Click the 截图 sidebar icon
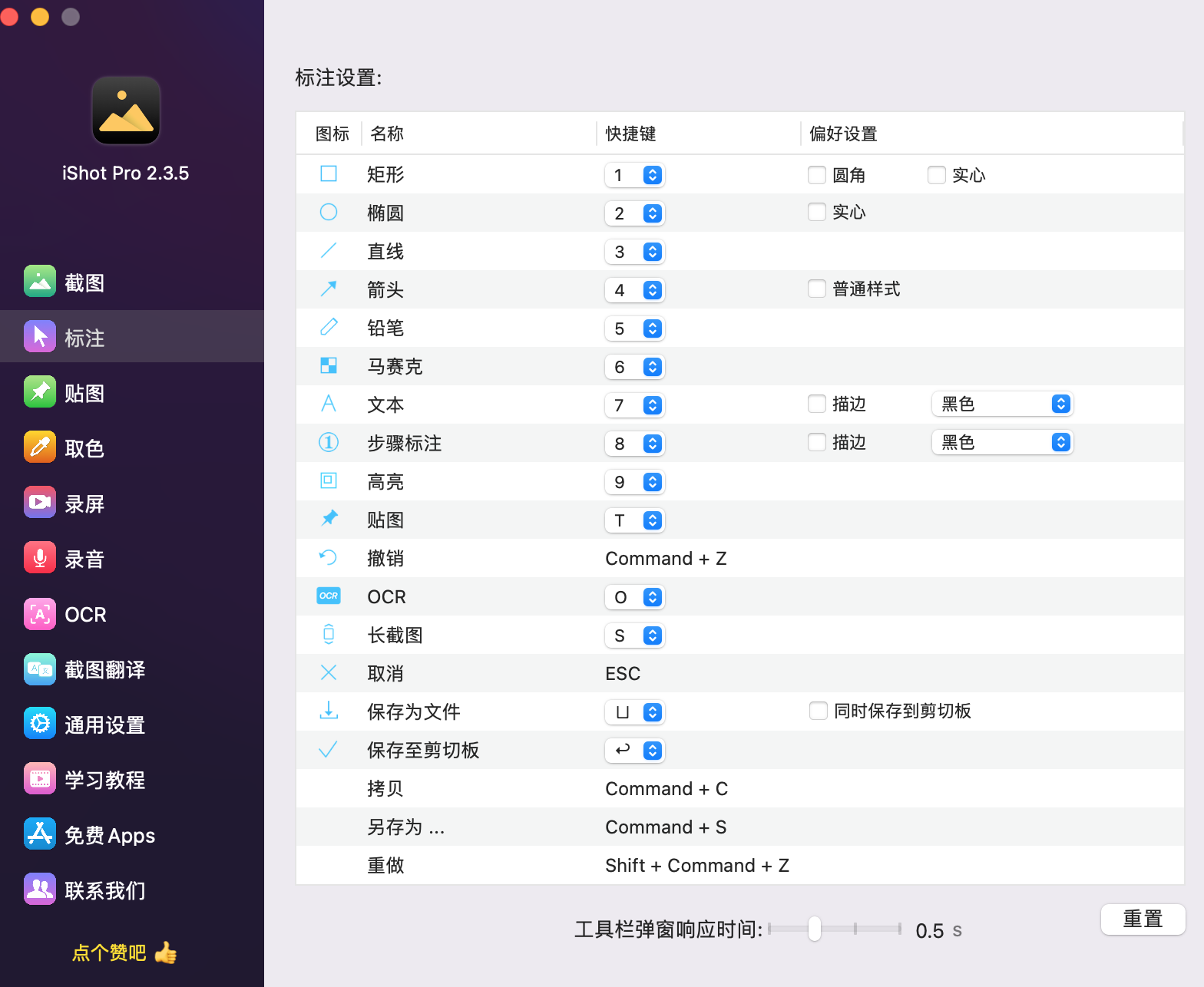Image resolution: width=1204 pixels, height=987 pixels. tap(40, 281)
